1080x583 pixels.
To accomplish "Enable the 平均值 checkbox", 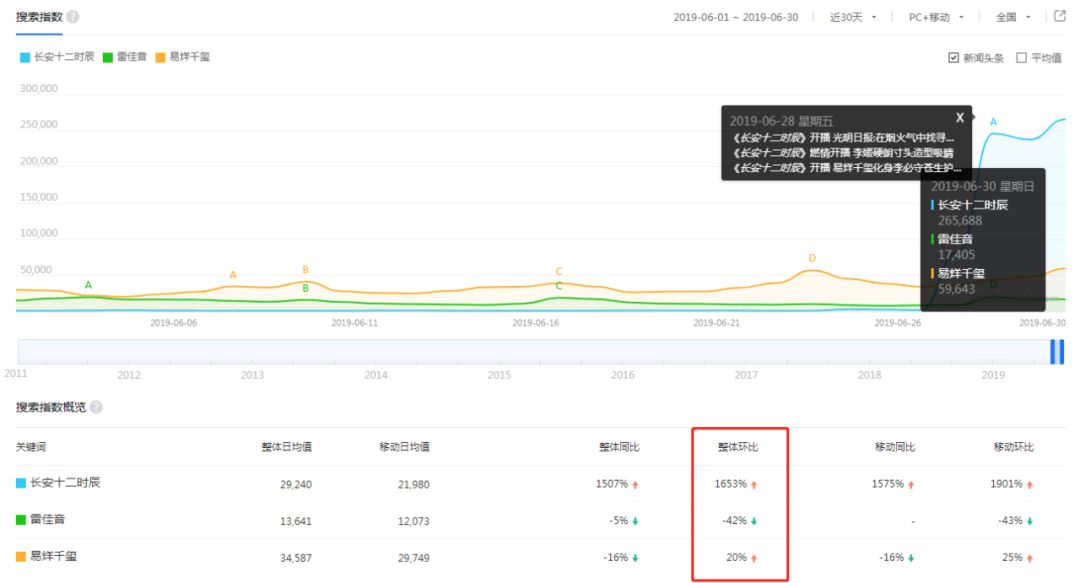I will pos(1021,58).
